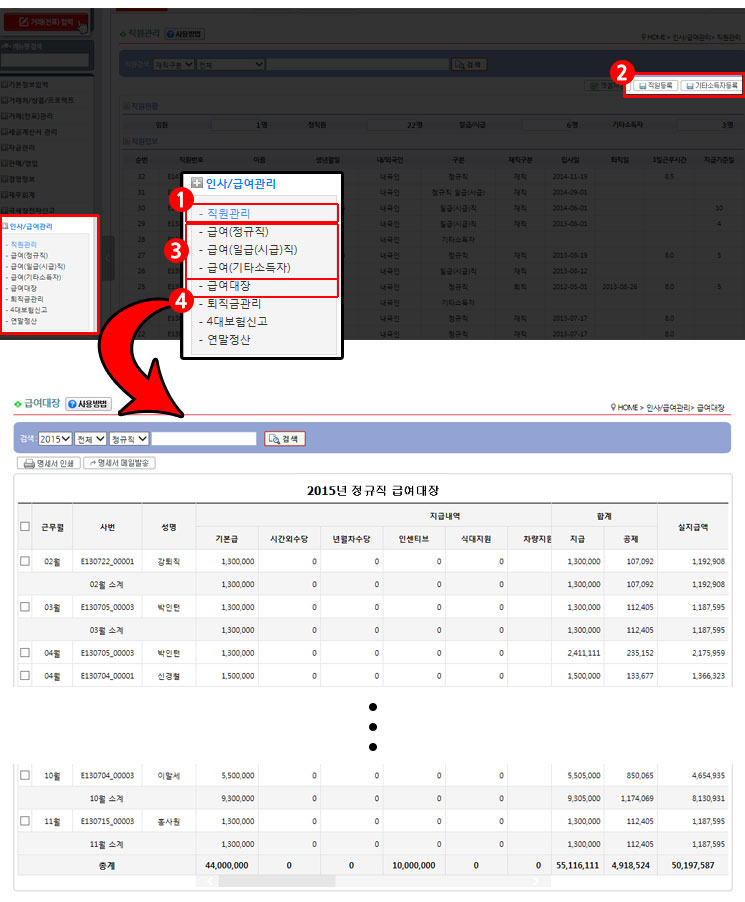The width and height of the screenshot is (745, 902).
Task: Open 직원관리 in the enlarged menu
Action: coord(224,213)
